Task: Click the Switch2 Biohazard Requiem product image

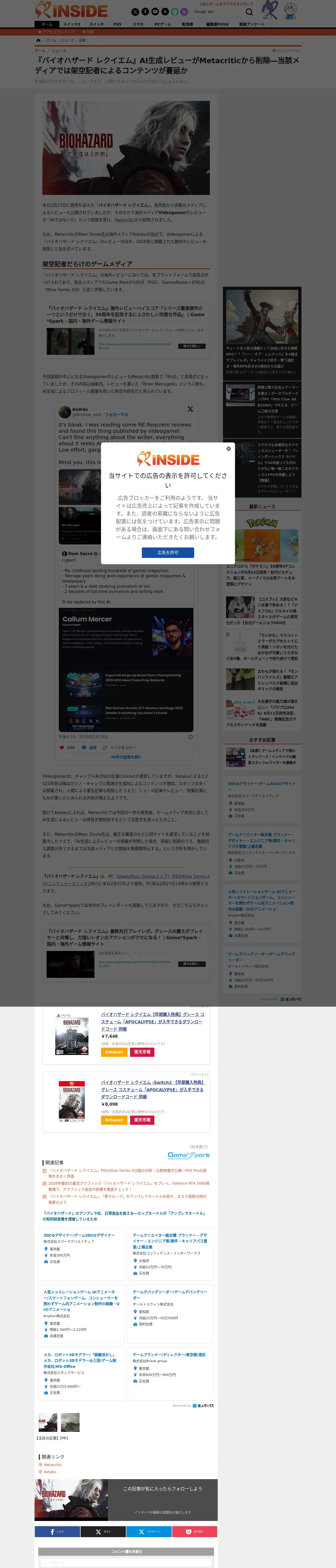Action: point(72,1102)
